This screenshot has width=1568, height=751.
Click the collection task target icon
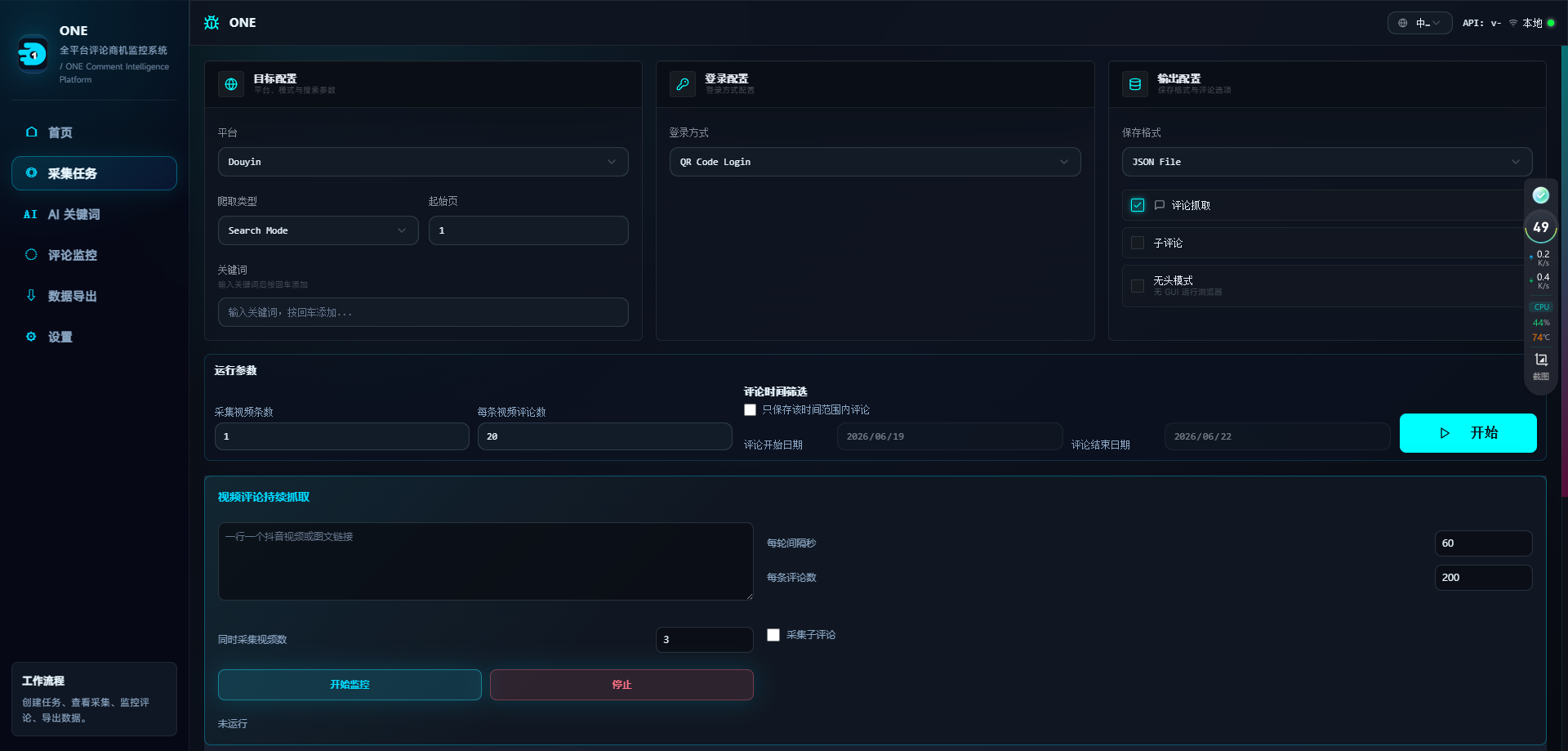31,172
